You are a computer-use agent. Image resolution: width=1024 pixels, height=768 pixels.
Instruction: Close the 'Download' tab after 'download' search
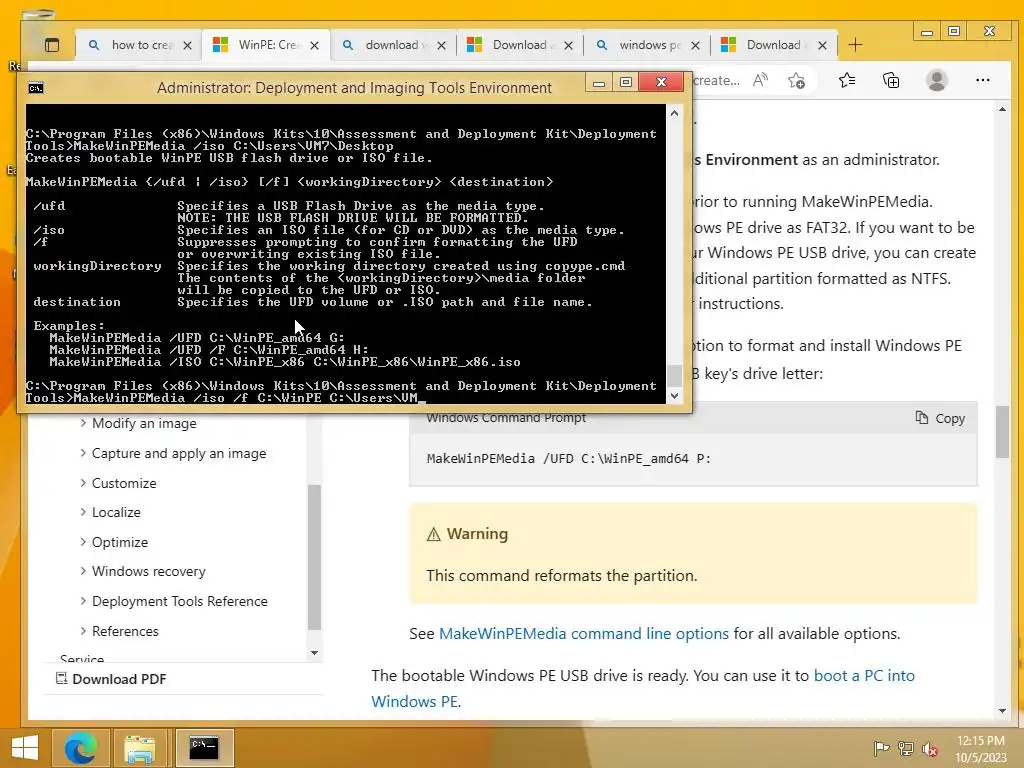(568, 46)
